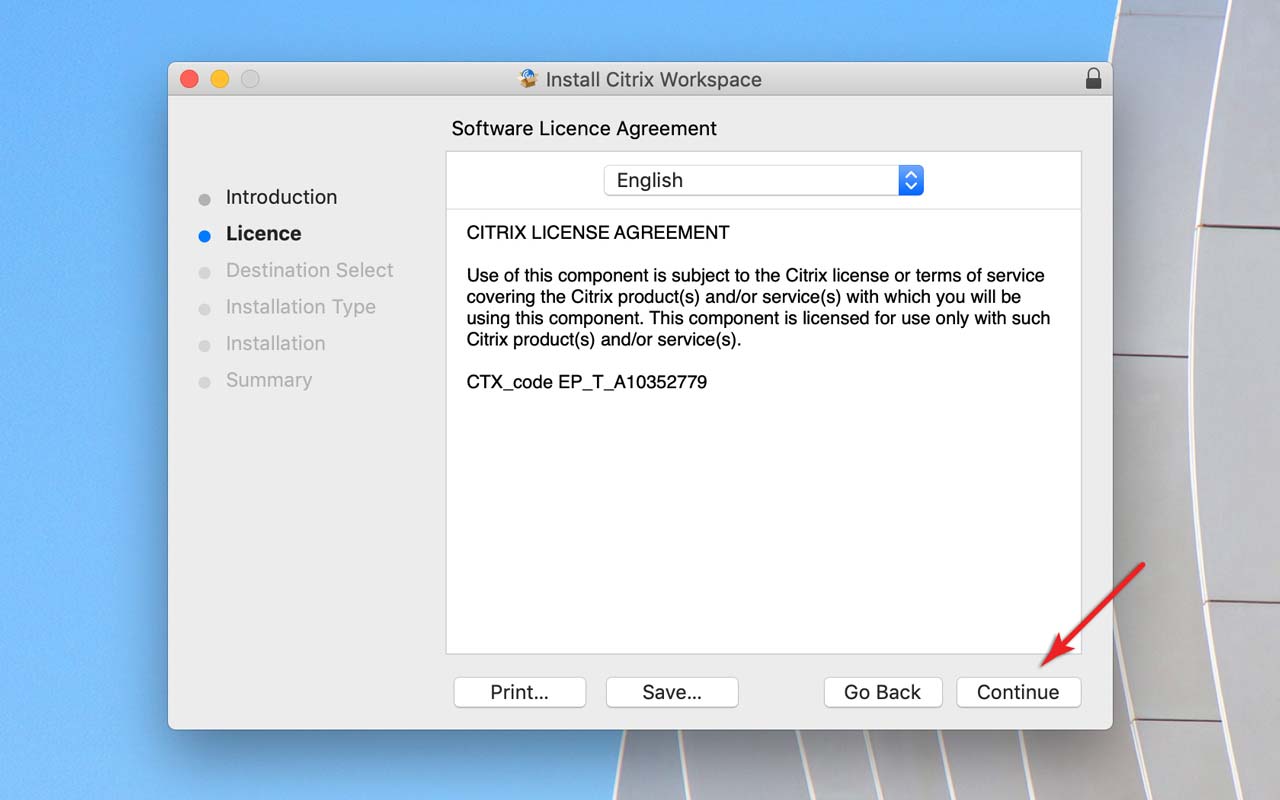Click the CITRIX LICENSE AGREEMENT heading text
The image size is (1280, 800).
[x=597, y=233]
